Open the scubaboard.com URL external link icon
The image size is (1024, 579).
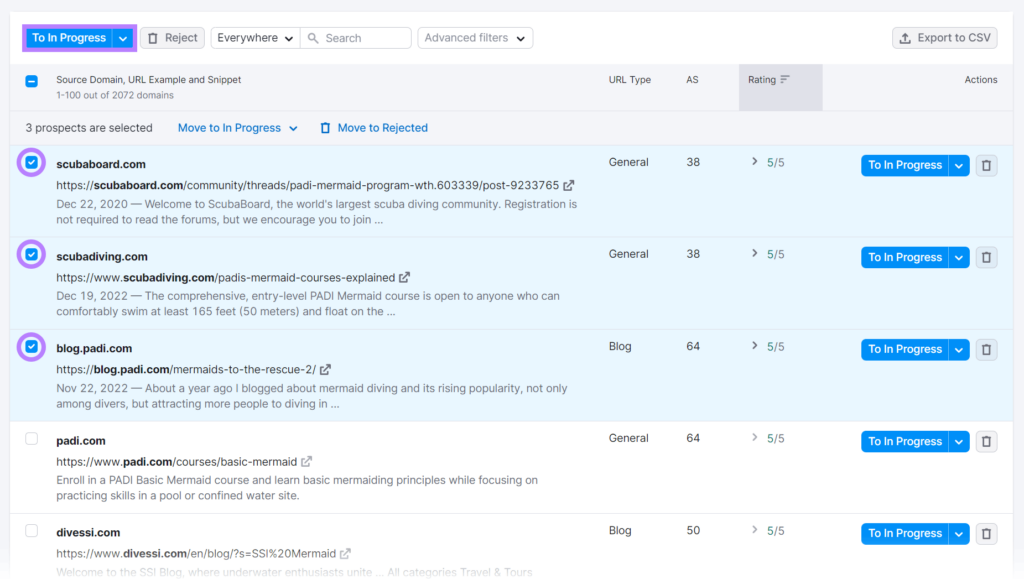(569, 185)
